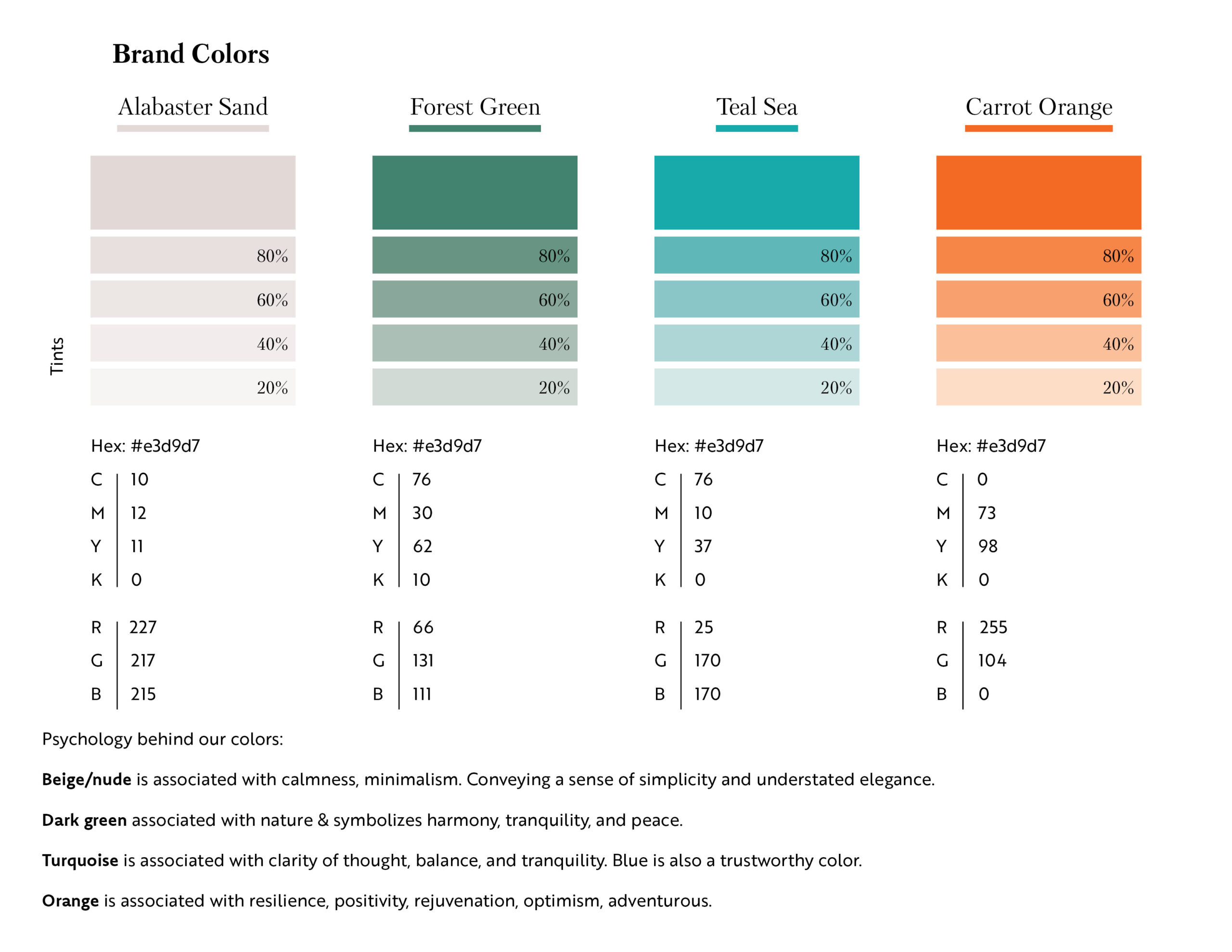Click the 20% Carrot Orange tint swatch
Viewport: 1232px width, 952px height.
tap(1039, 387)
